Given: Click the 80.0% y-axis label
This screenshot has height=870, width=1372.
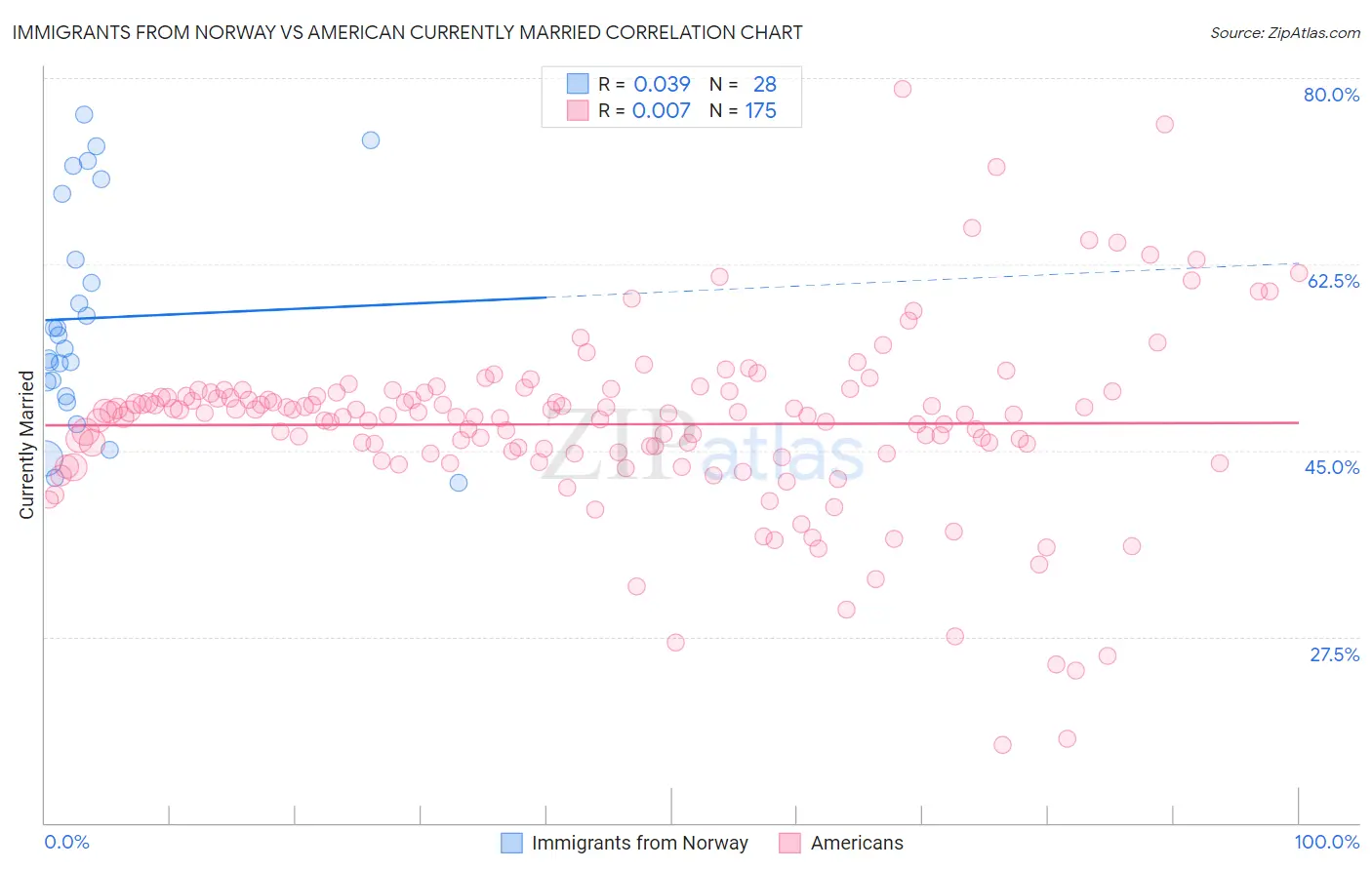Looking at the screenshot, I should [x=1331, y=95].
